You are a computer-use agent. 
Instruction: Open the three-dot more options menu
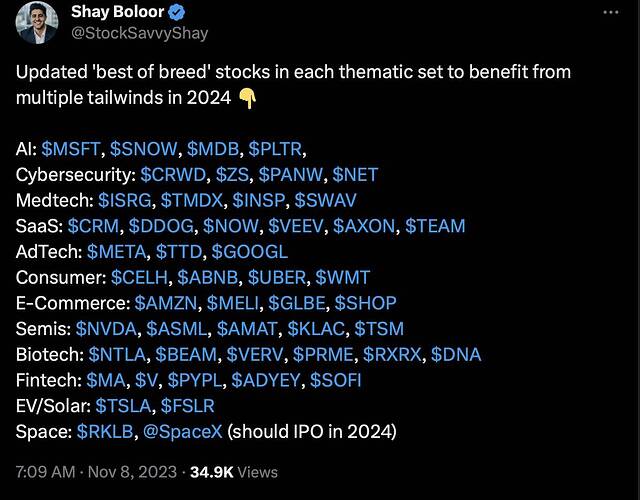[611, 12]
